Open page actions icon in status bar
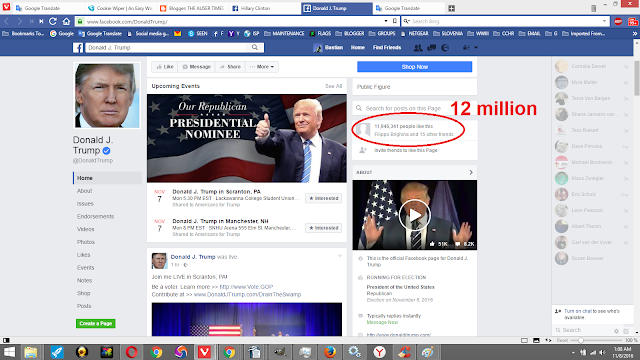The height and width of the screenshot is (360, 640). click(x=548, y=340)
